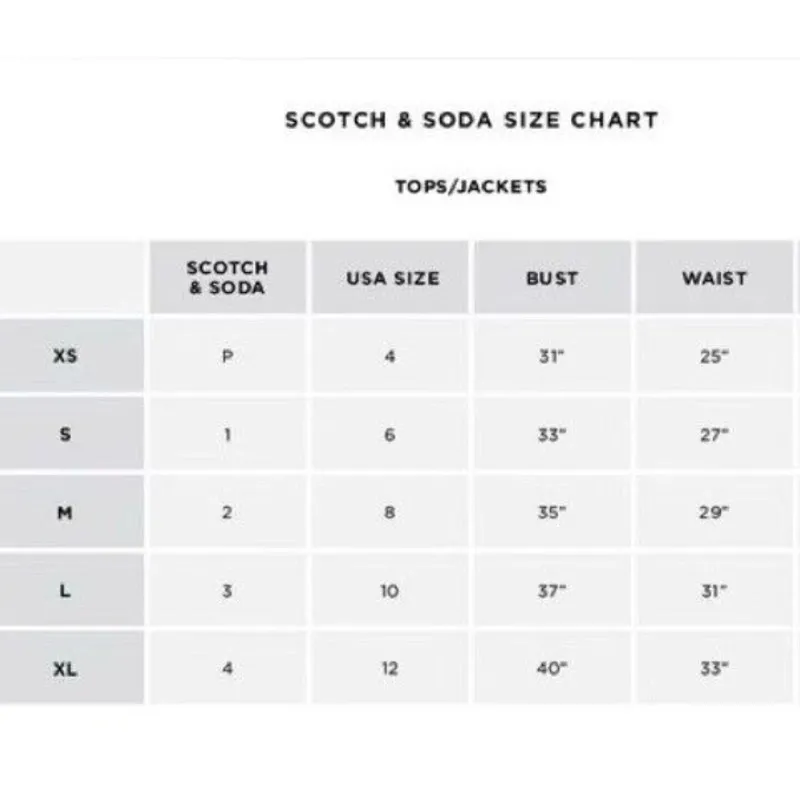Click the 35" bust measurement cell
The image size is (800, 800).
tap(552, 512)
